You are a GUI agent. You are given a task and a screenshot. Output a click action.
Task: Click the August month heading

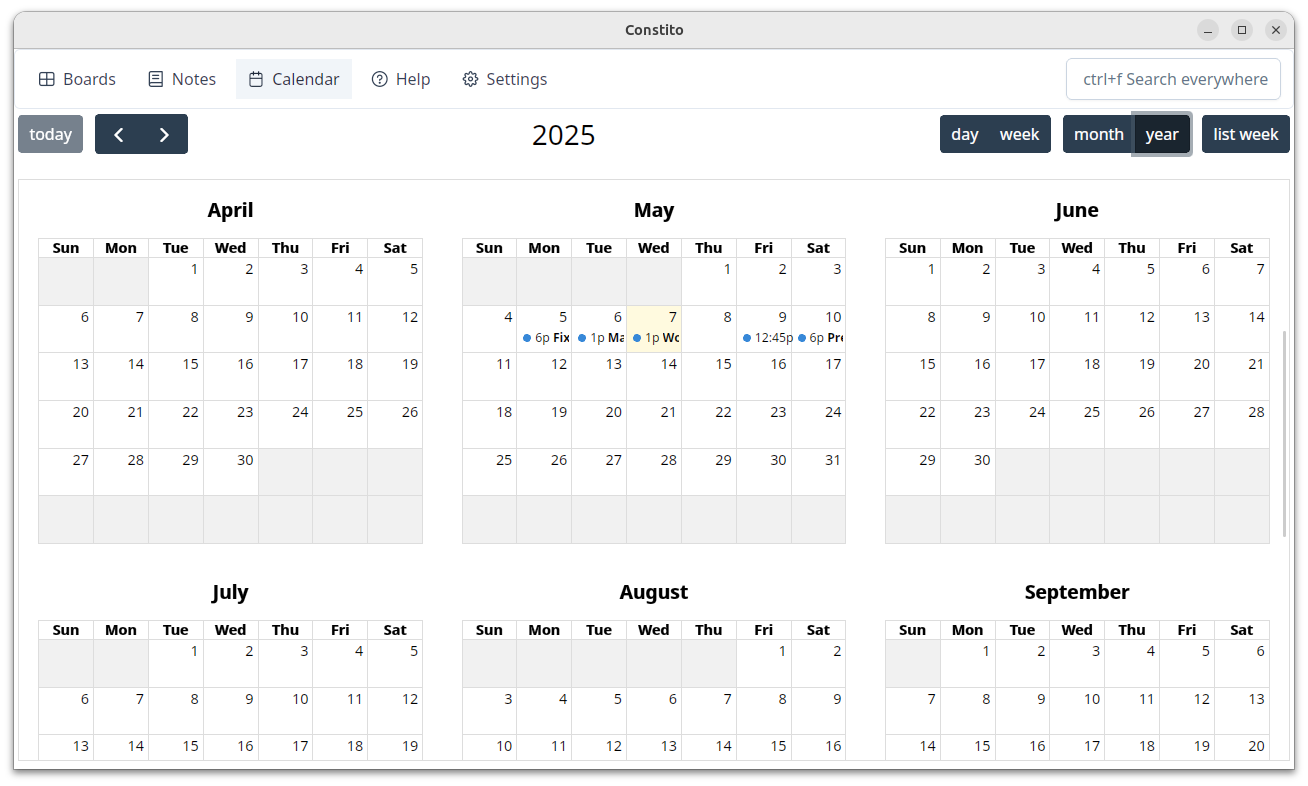[654, 592]
